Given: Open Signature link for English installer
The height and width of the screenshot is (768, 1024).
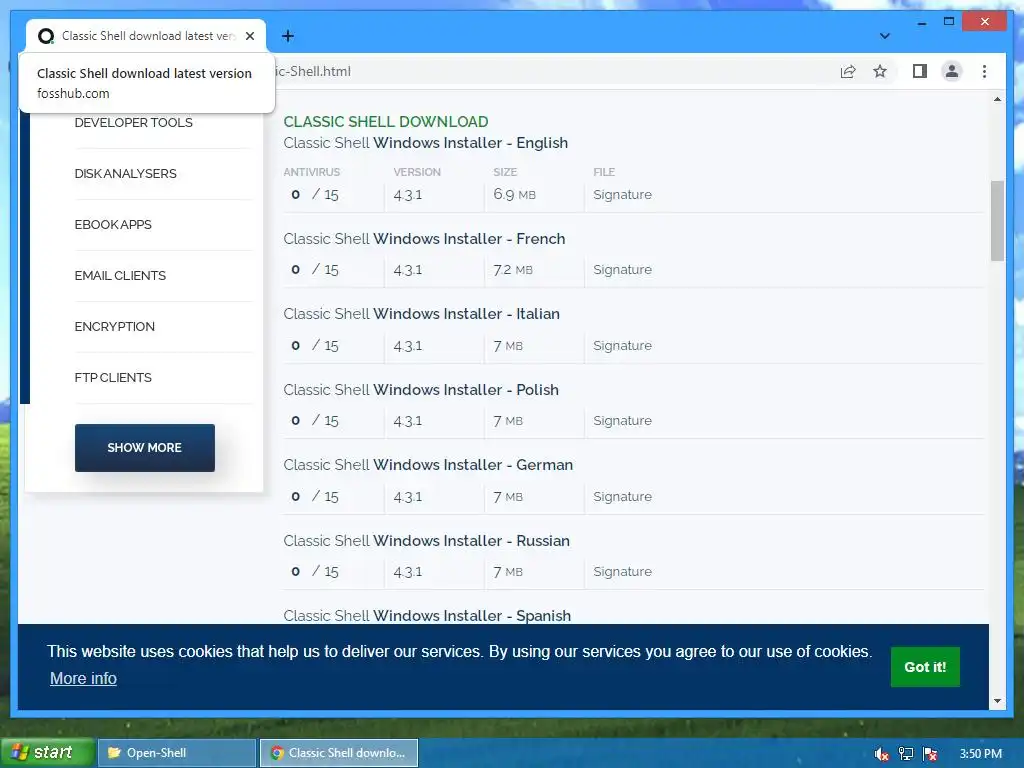Looking at the screenshot, I should [x=622, y=195].
